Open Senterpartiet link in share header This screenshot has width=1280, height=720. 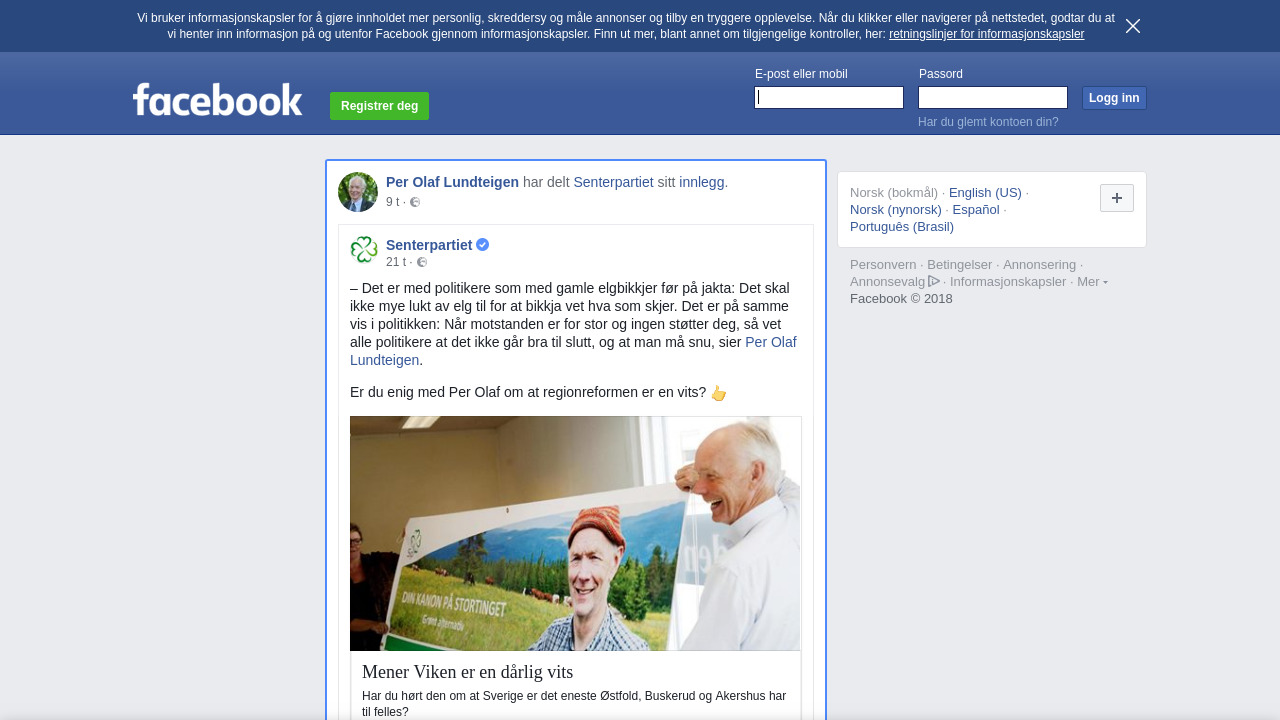point(613,182)
